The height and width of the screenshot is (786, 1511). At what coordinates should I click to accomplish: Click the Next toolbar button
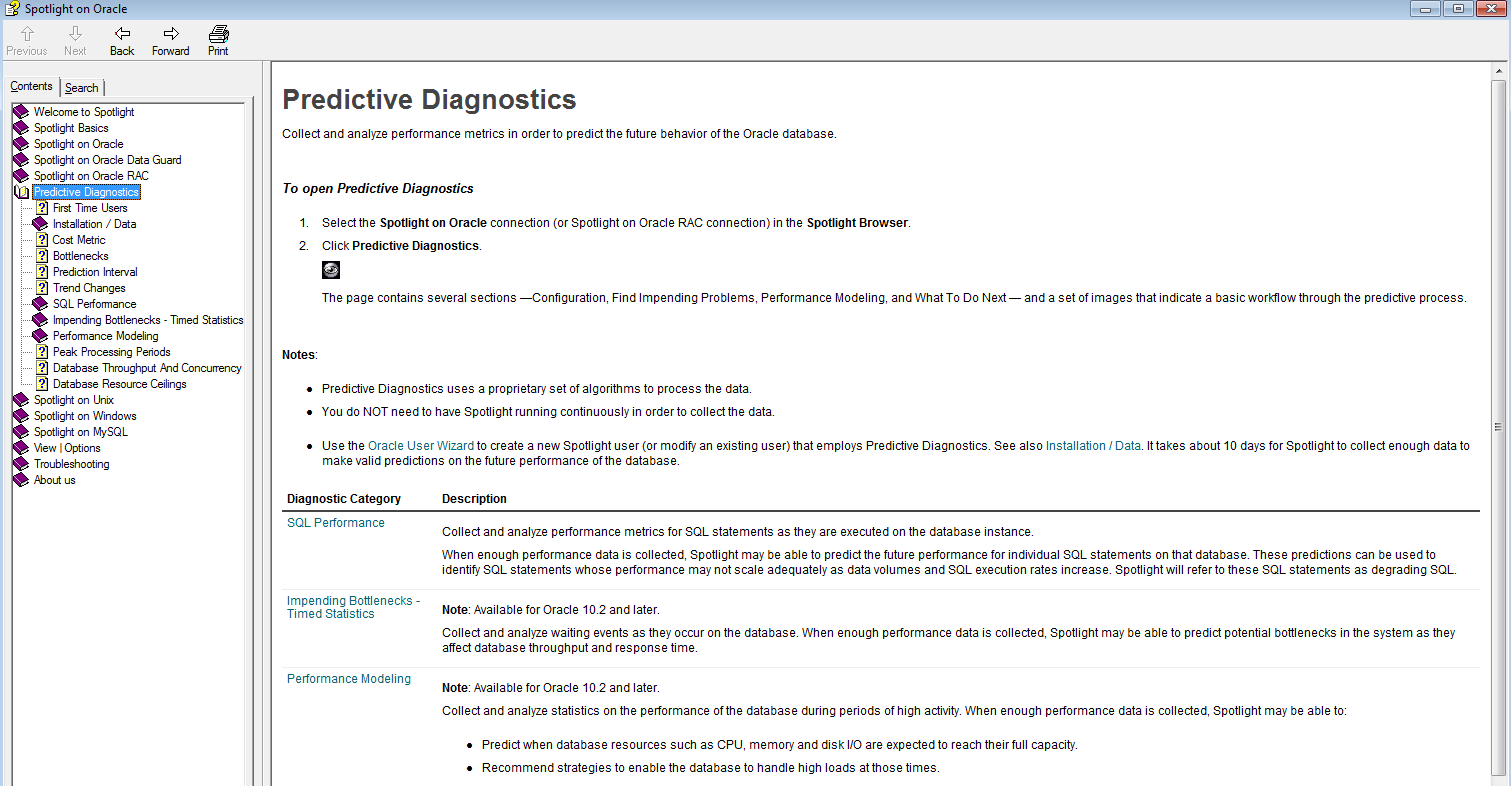75,41
